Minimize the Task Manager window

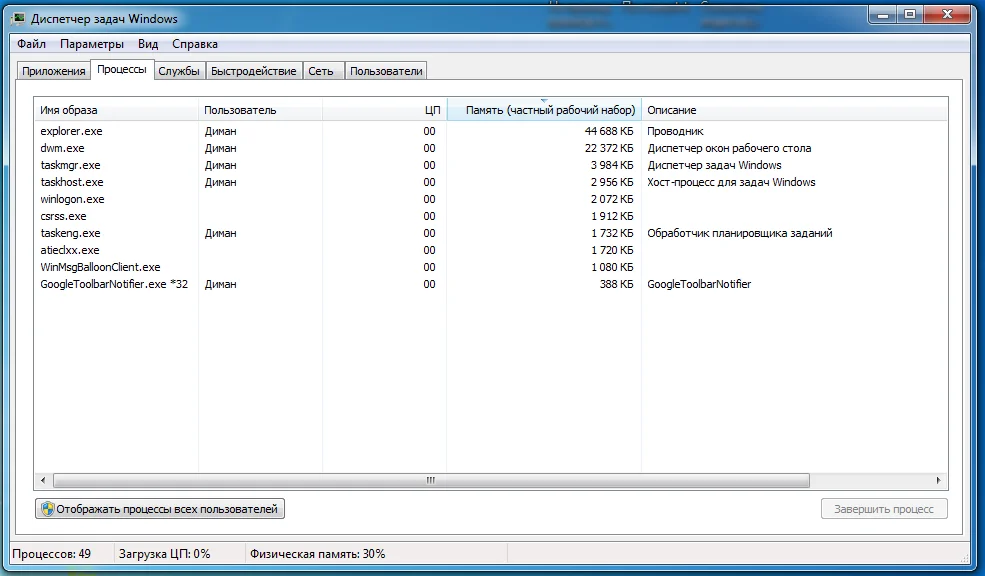(x=883, y=14)
